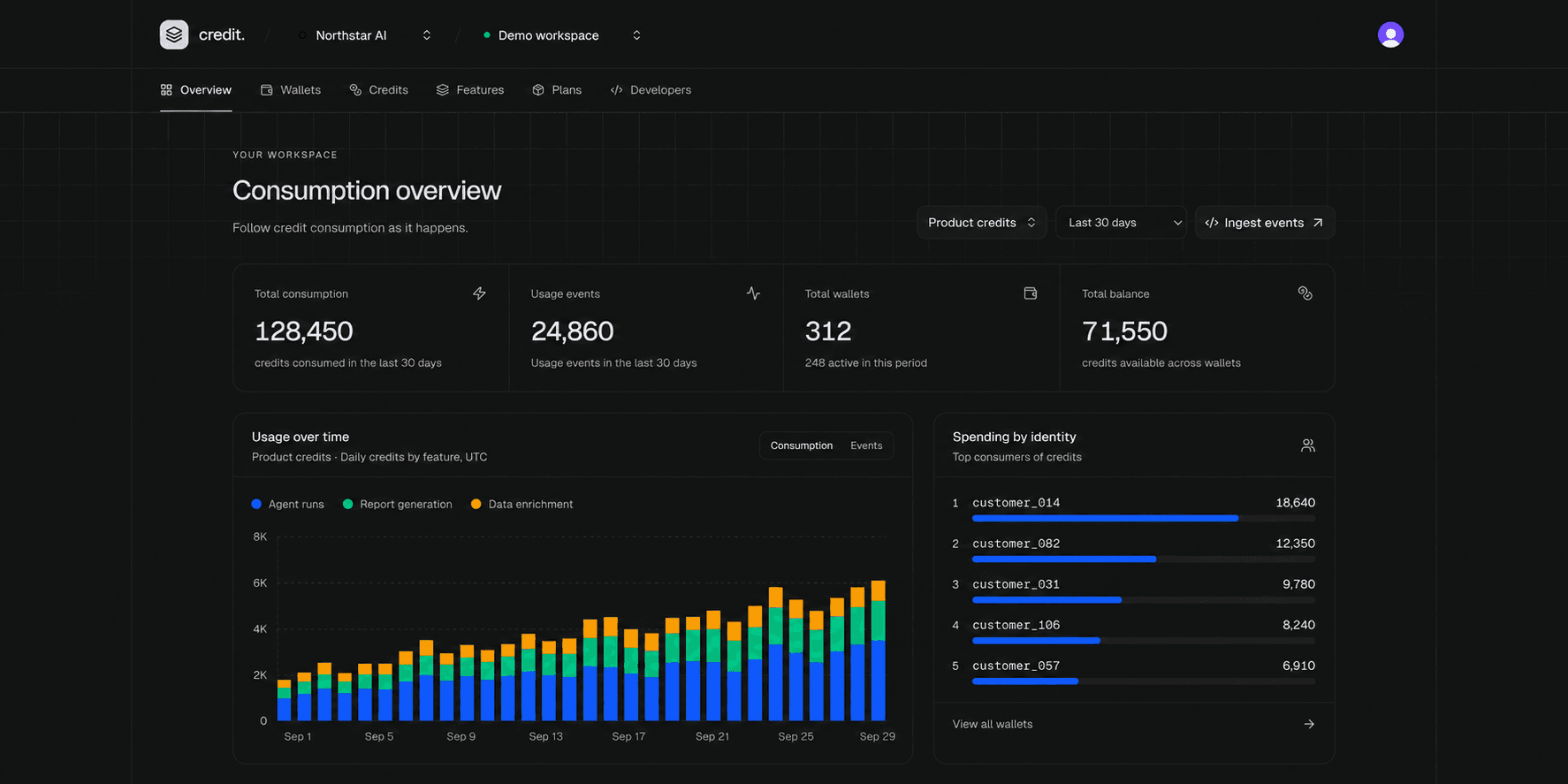This screenshot has height=784, width=1568.
Task: Click the Plans tab box icon
Action: point(538,90)
